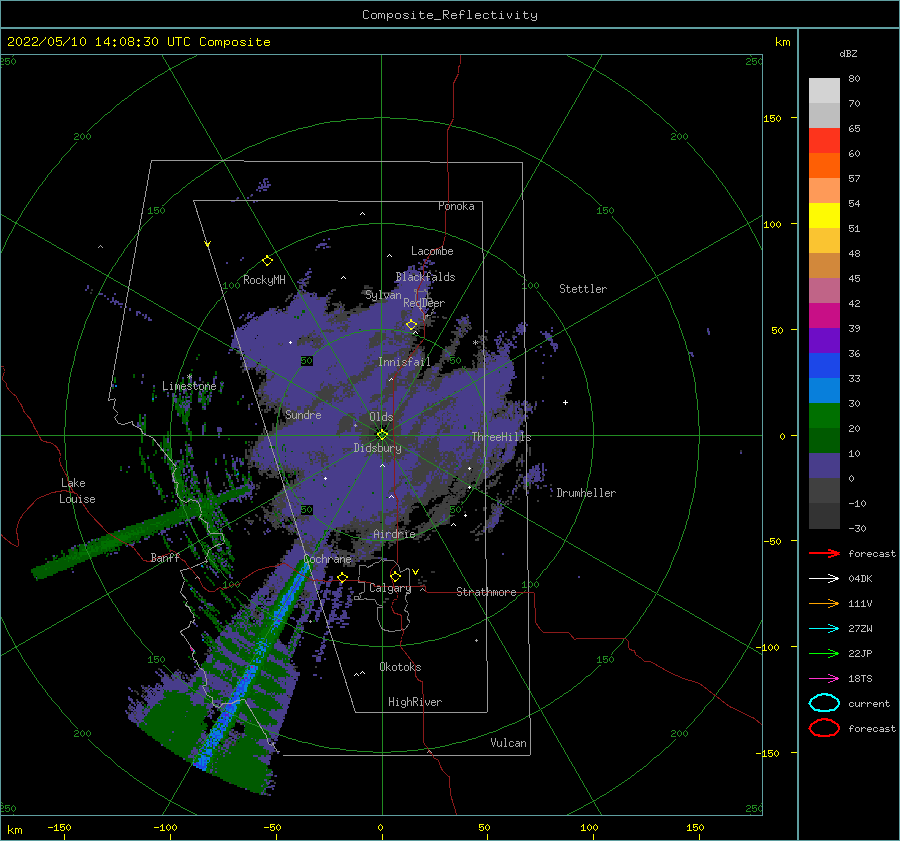
Task: Click the white plus marker east of ThreeHills
Action: pyautogui.click(x=565, y=402)
